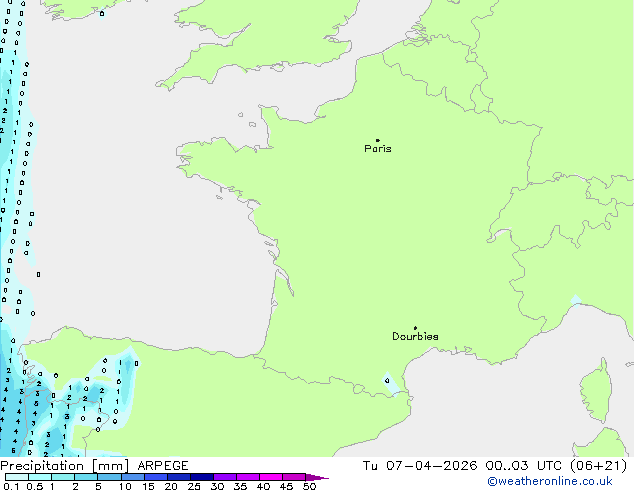The image size is (634, 490).
Task: Select the 25–30 mm dark blue legend swatch
Action: tap(202, 477)
